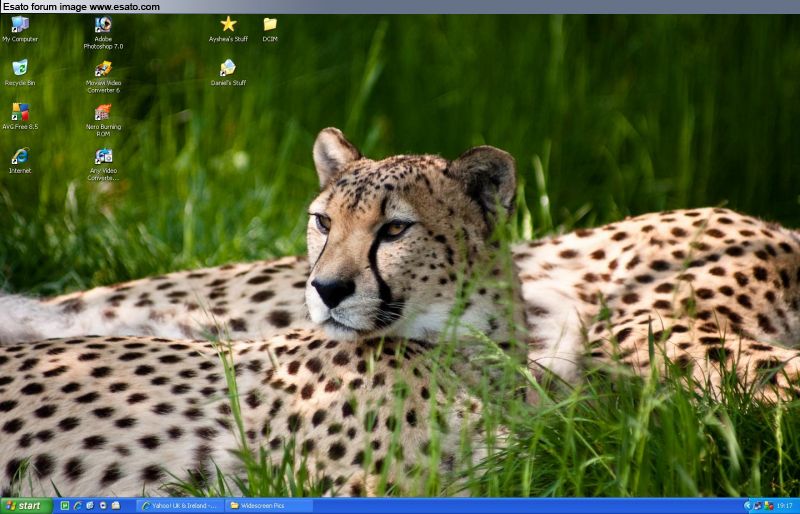The width and height of the screenshot is (800, 514).
Task: Switch to Widescreen Pics taskbar window
Action: (269, 506)
